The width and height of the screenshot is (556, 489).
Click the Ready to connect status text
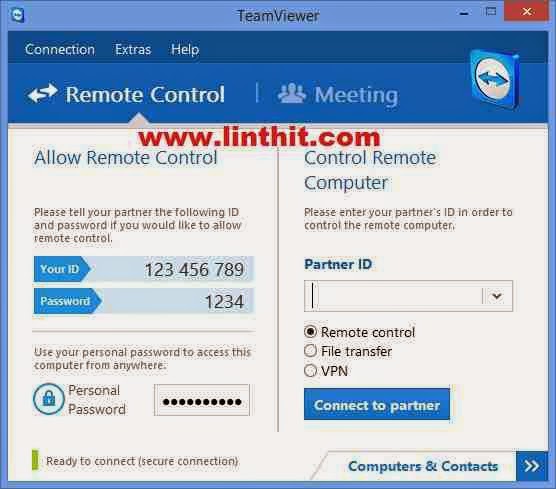tap(142, 461)
